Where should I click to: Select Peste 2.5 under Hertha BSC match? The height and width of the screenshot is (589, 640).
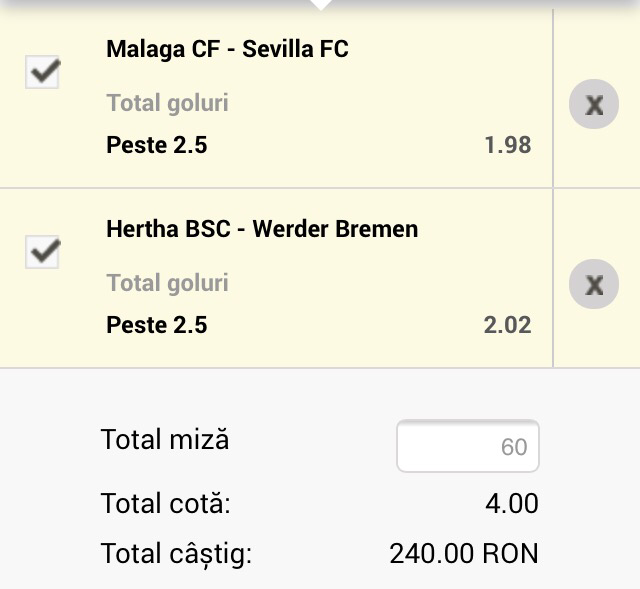coord(156,325)
